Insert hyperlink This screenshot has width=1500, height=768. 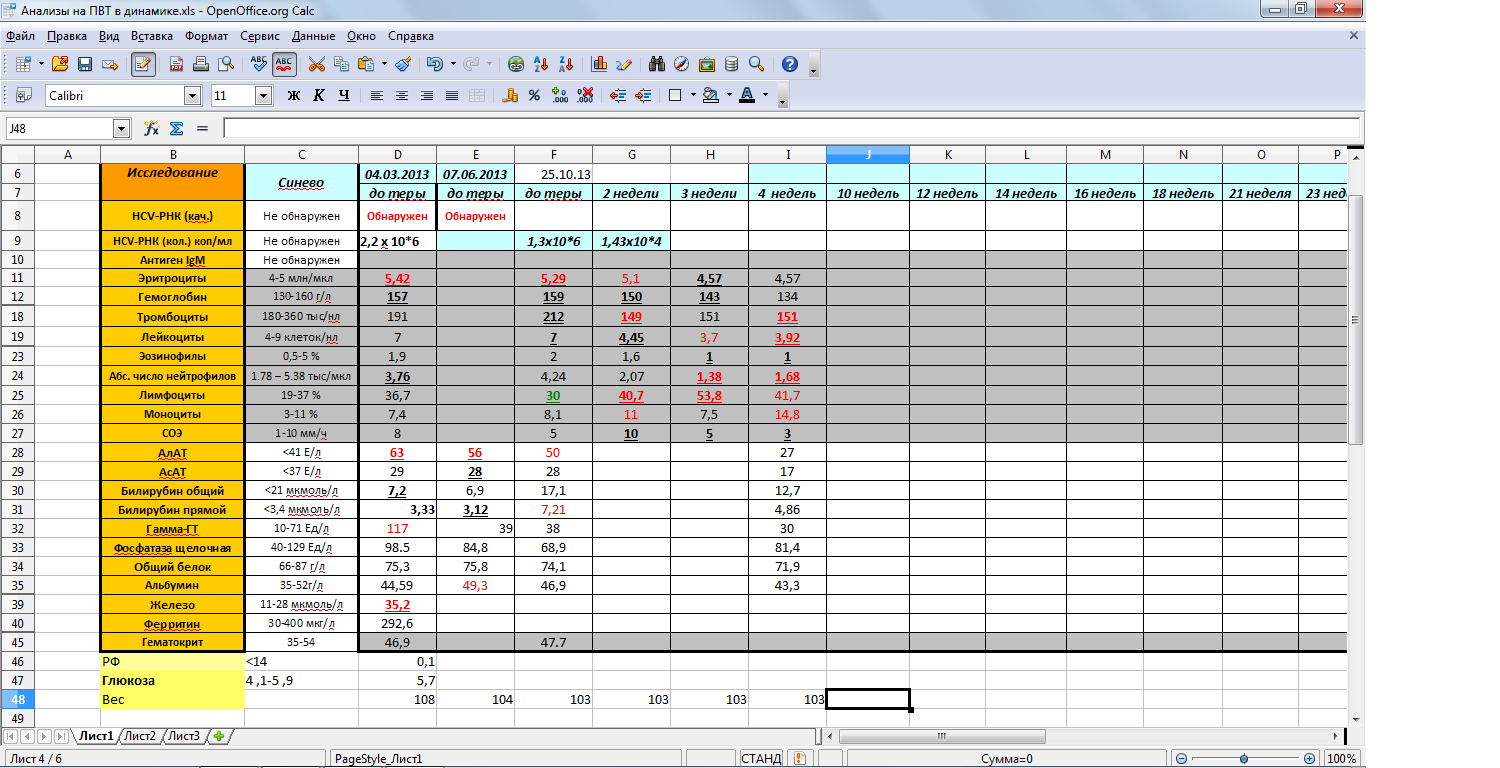tap(515, 64)
